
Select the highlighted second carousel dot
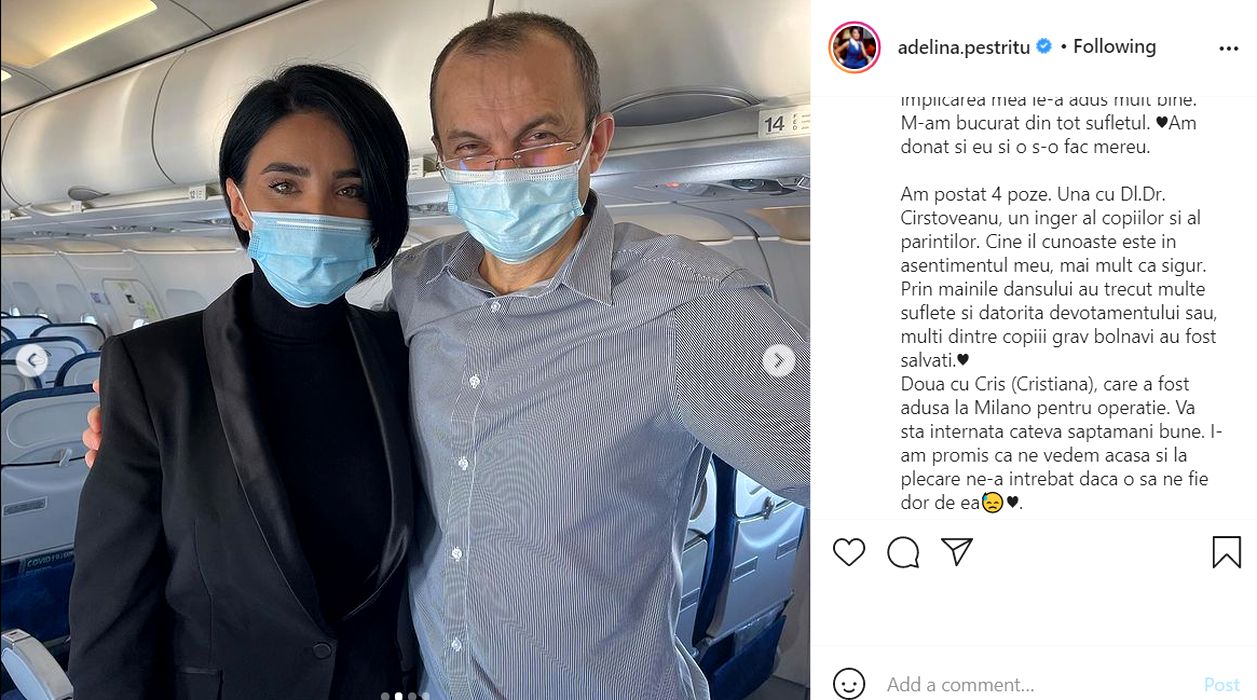tap(399, 696)
